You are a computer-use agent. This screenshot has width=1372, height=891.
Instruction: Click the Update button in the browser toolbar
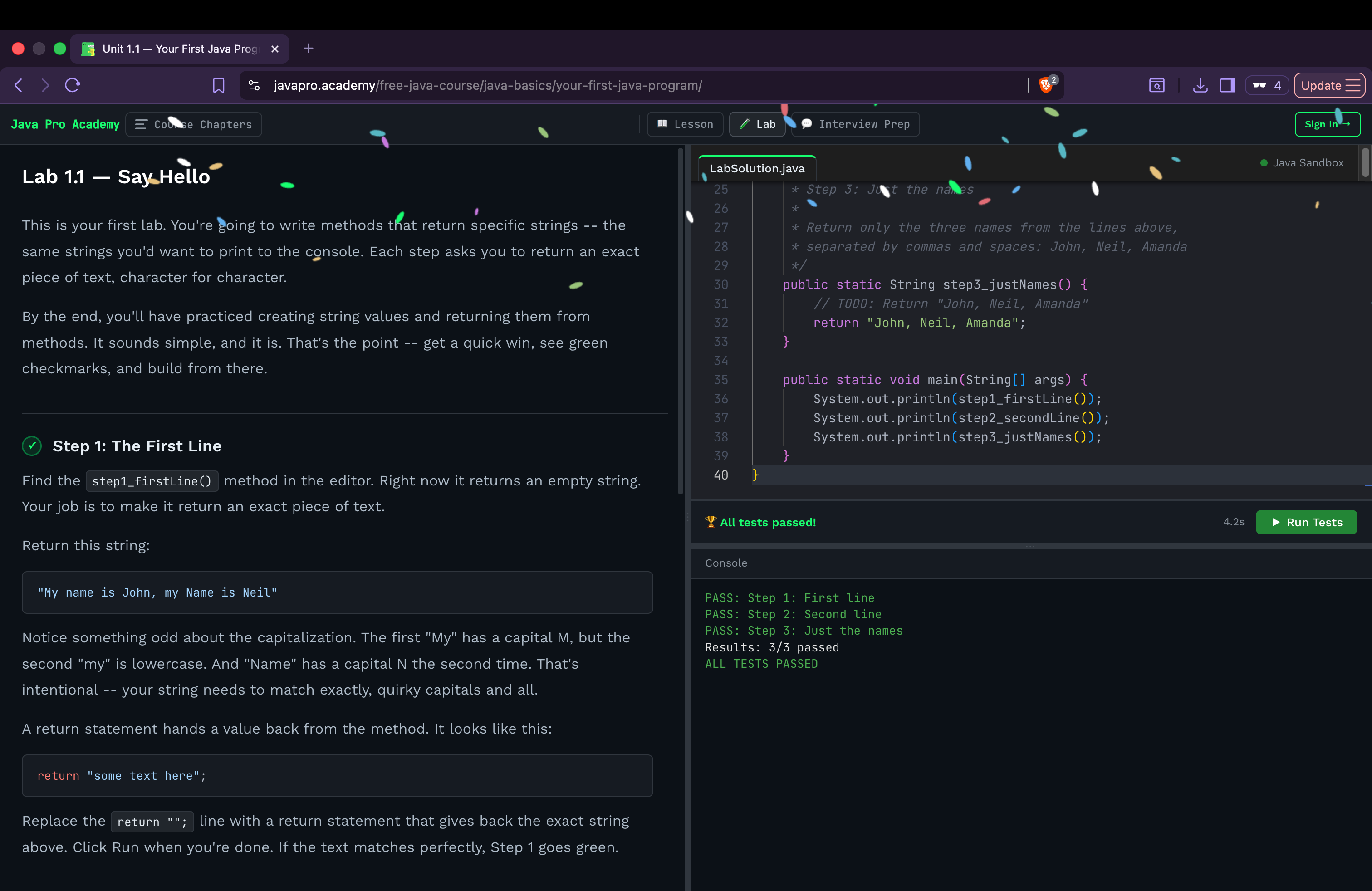pyautogui.click(x=1329, y=85)
